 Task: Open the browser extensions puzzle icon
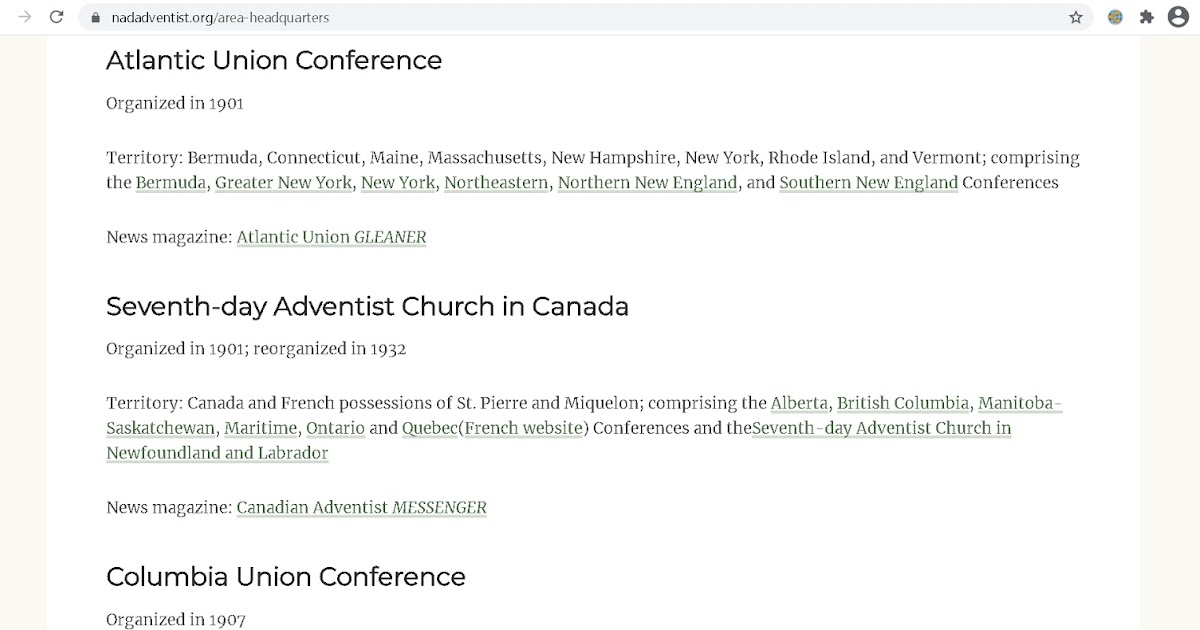pyautogui.click(x=1146, y=17)
